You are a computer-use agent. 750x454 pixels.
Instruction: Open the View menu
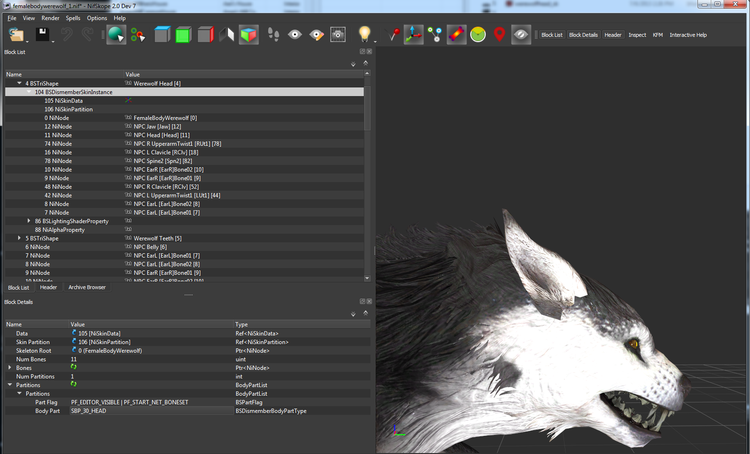coord(29,18)
